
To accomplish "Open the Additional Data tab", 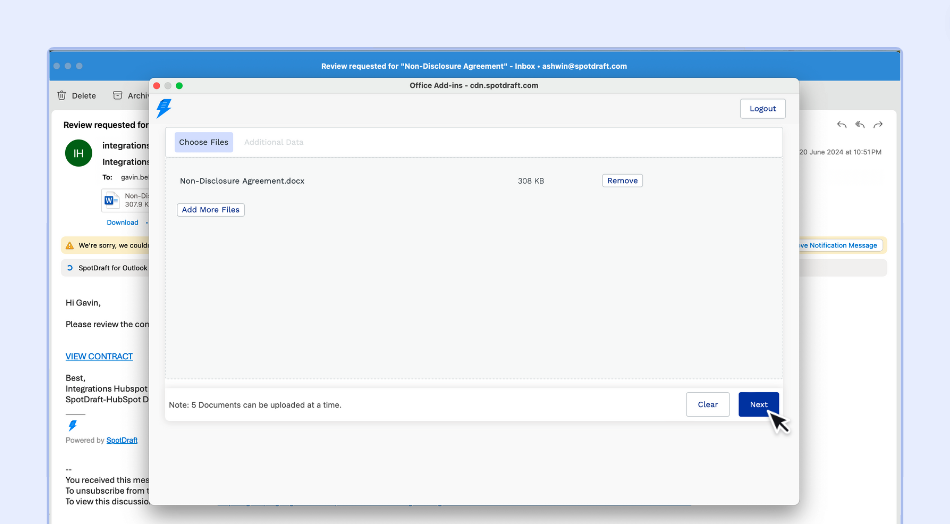I will (x=273, y=142).
